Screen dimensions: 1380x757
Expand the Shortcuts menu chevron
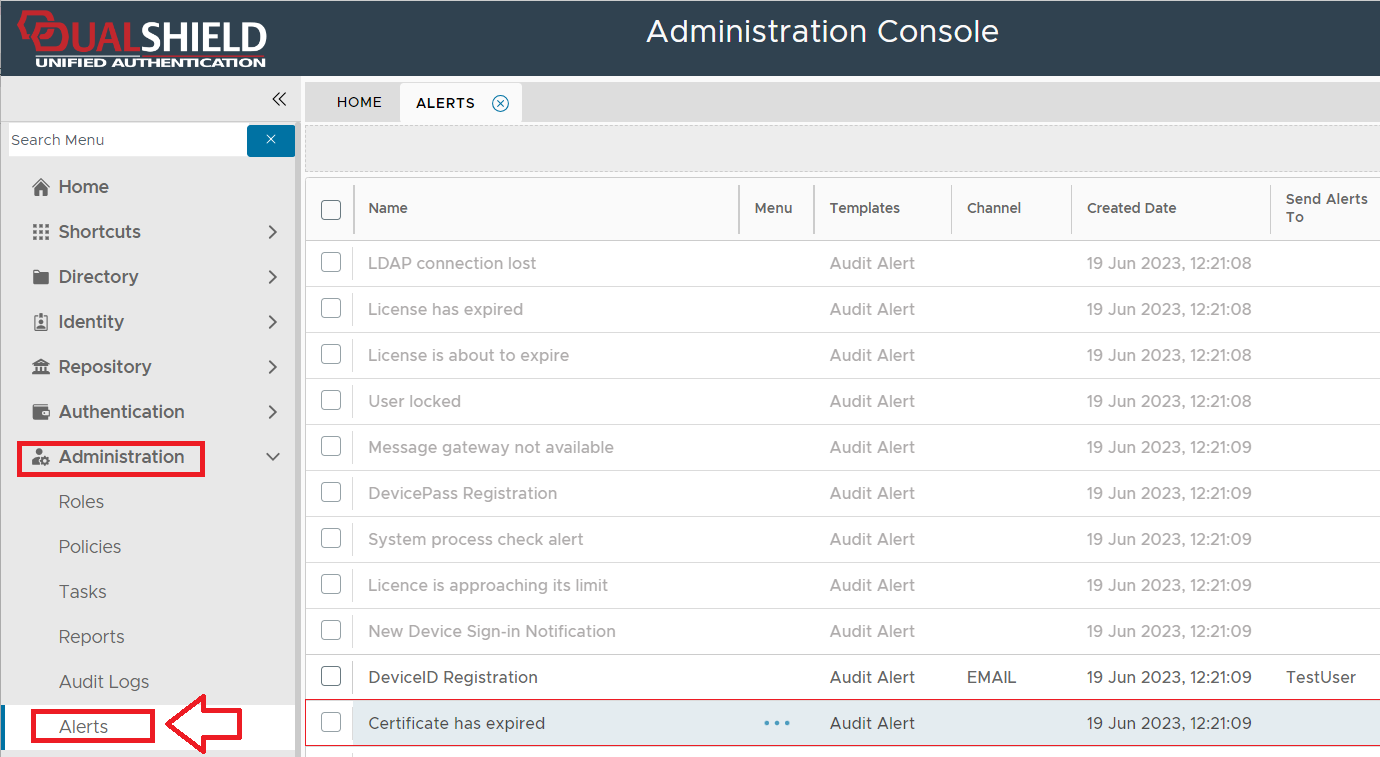tap(273, 232)
